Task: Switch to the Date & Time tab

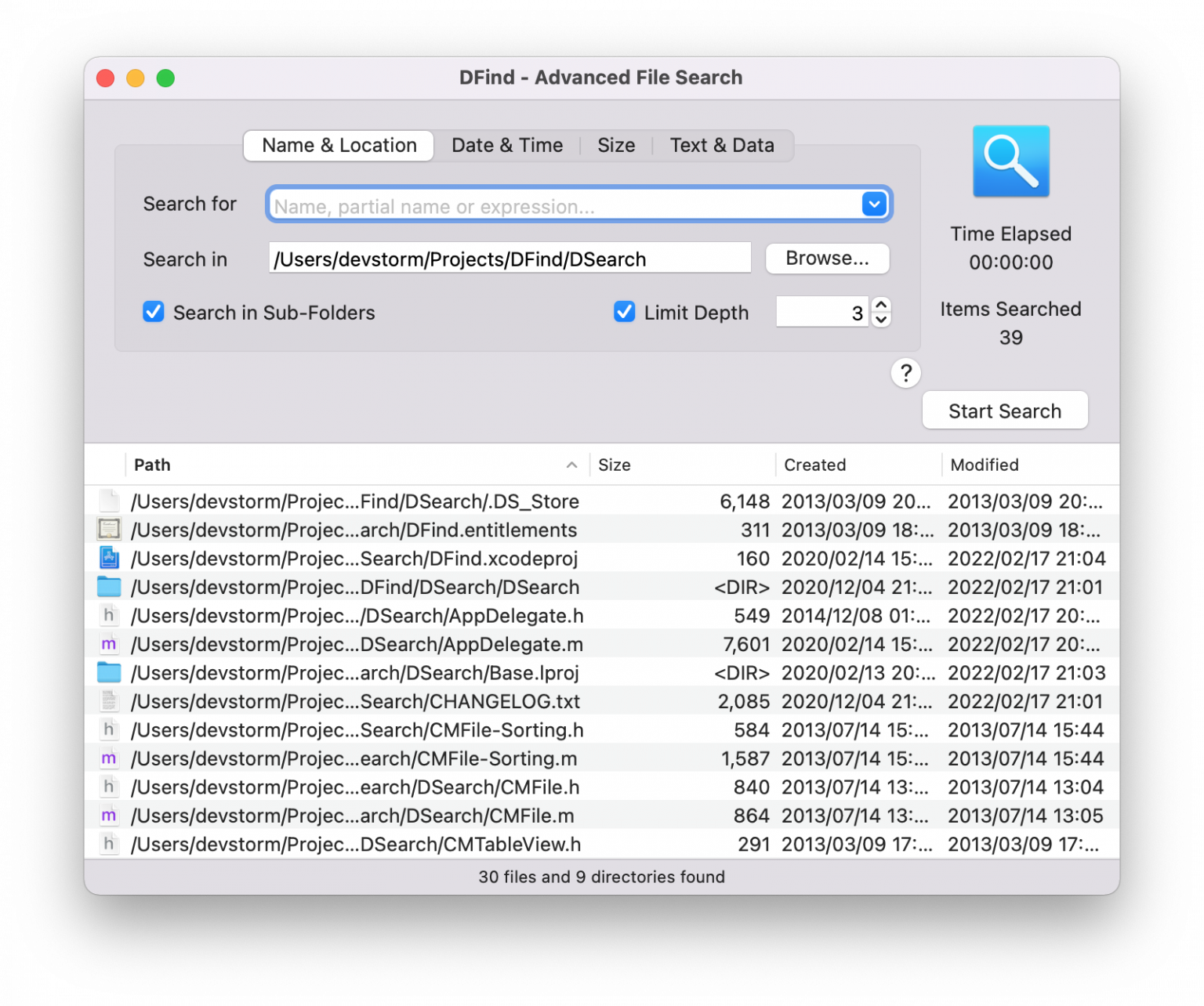Action: 507,145
